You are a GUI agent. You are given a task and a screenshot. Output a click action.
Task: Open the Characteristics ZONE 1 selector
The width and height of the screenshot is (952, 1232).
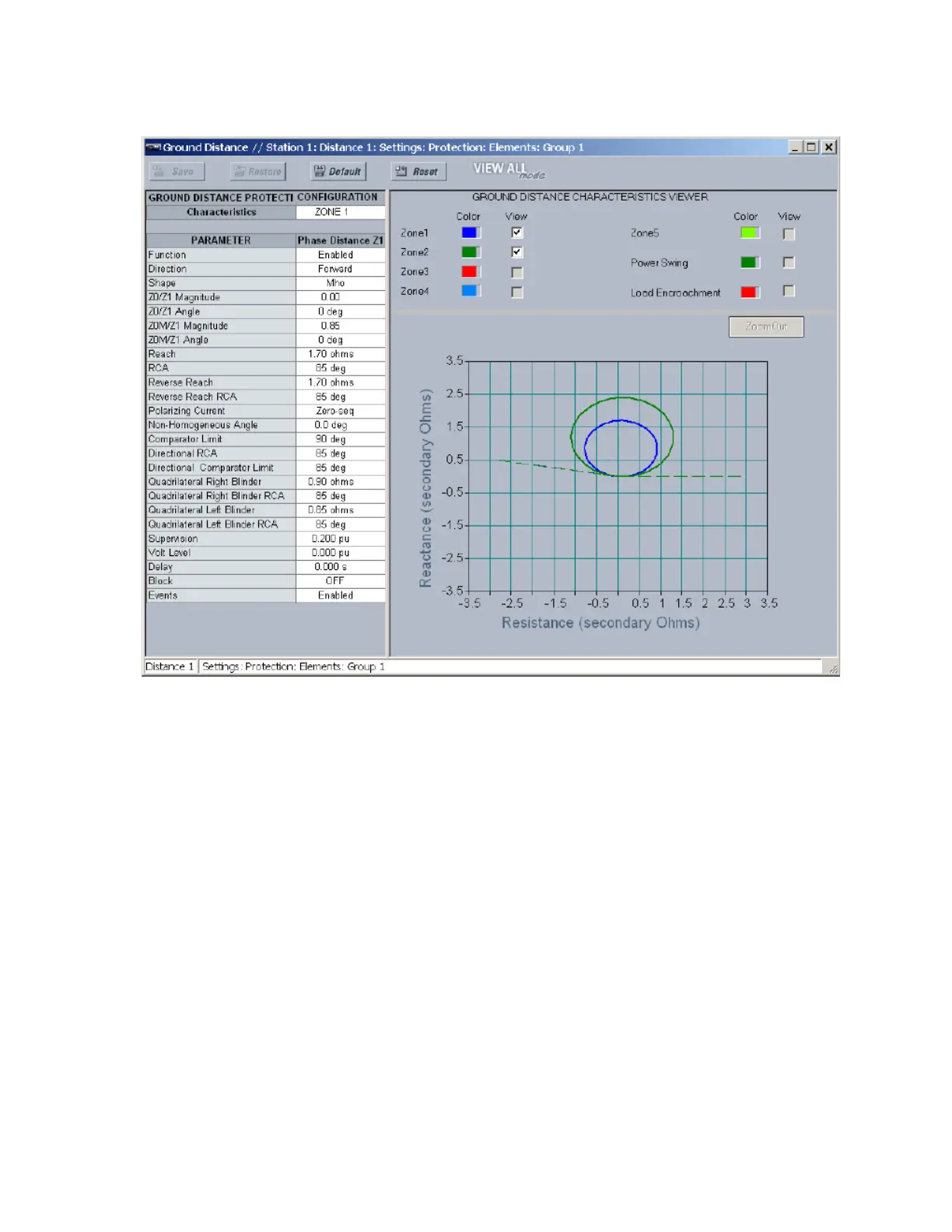(341, 212)
